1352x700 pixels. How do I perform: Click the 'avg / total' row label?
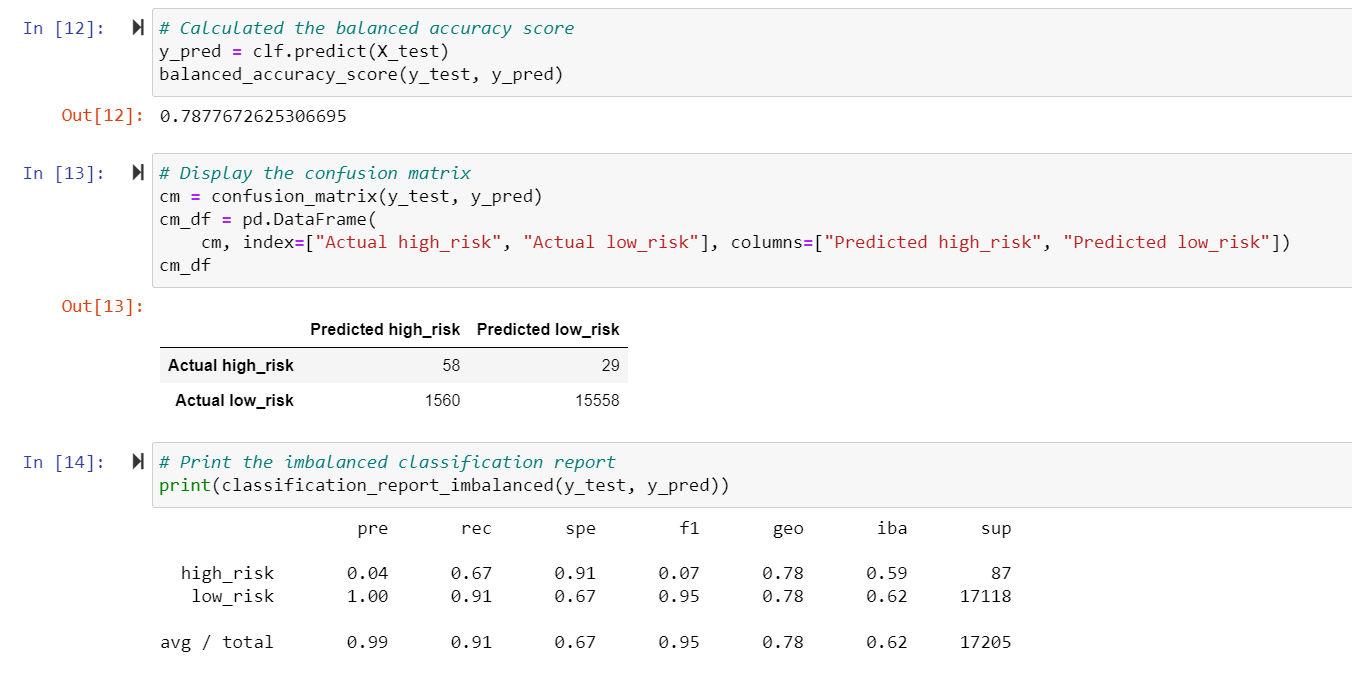pos(217,642)
